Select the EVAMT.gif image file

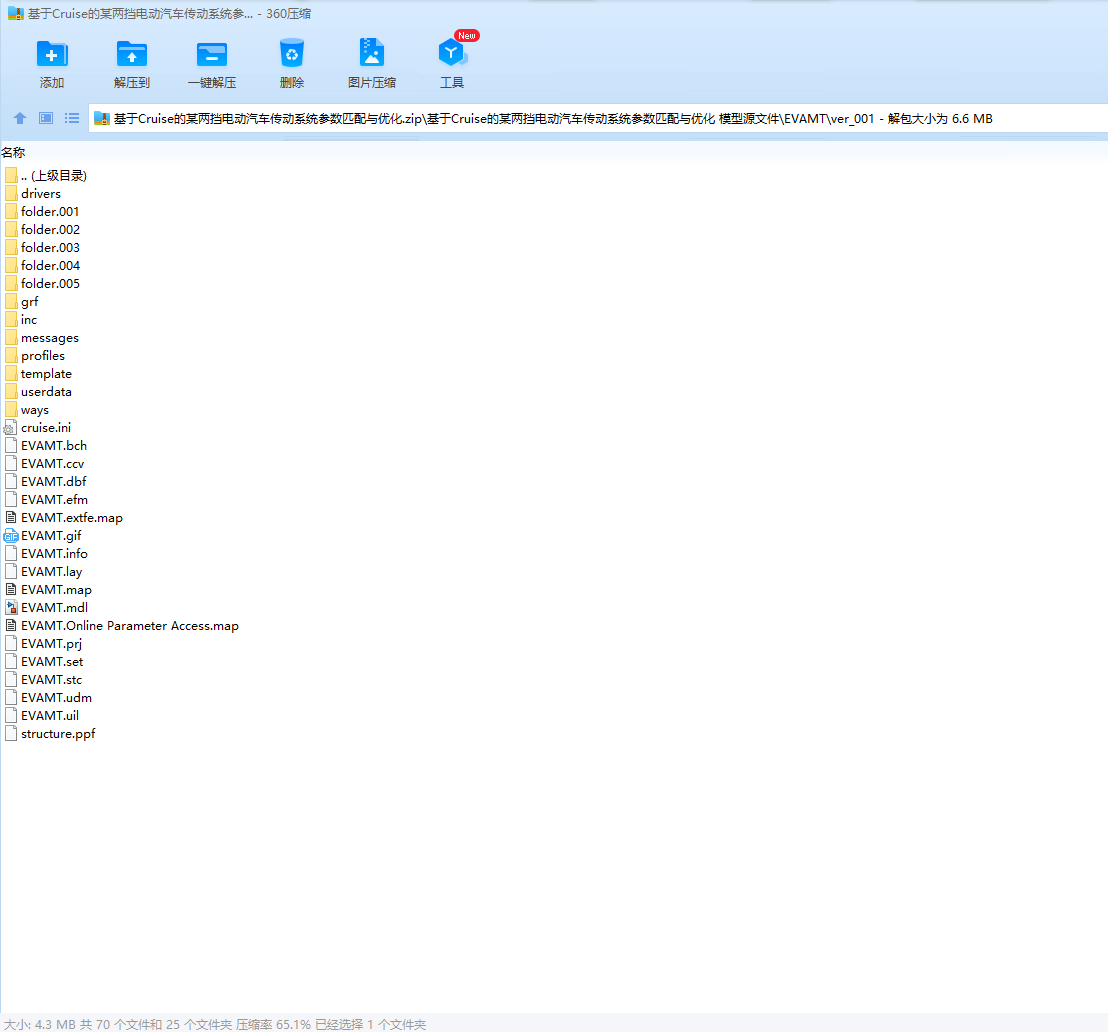tap(43, 536)
